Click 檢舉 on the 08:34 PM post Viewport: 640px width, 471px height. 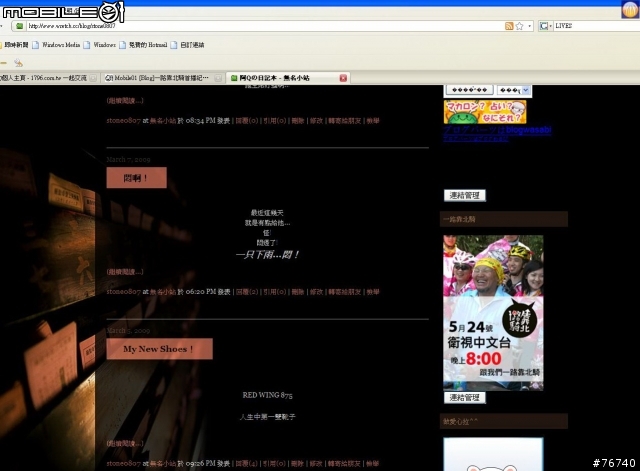(x=373, y=121)
